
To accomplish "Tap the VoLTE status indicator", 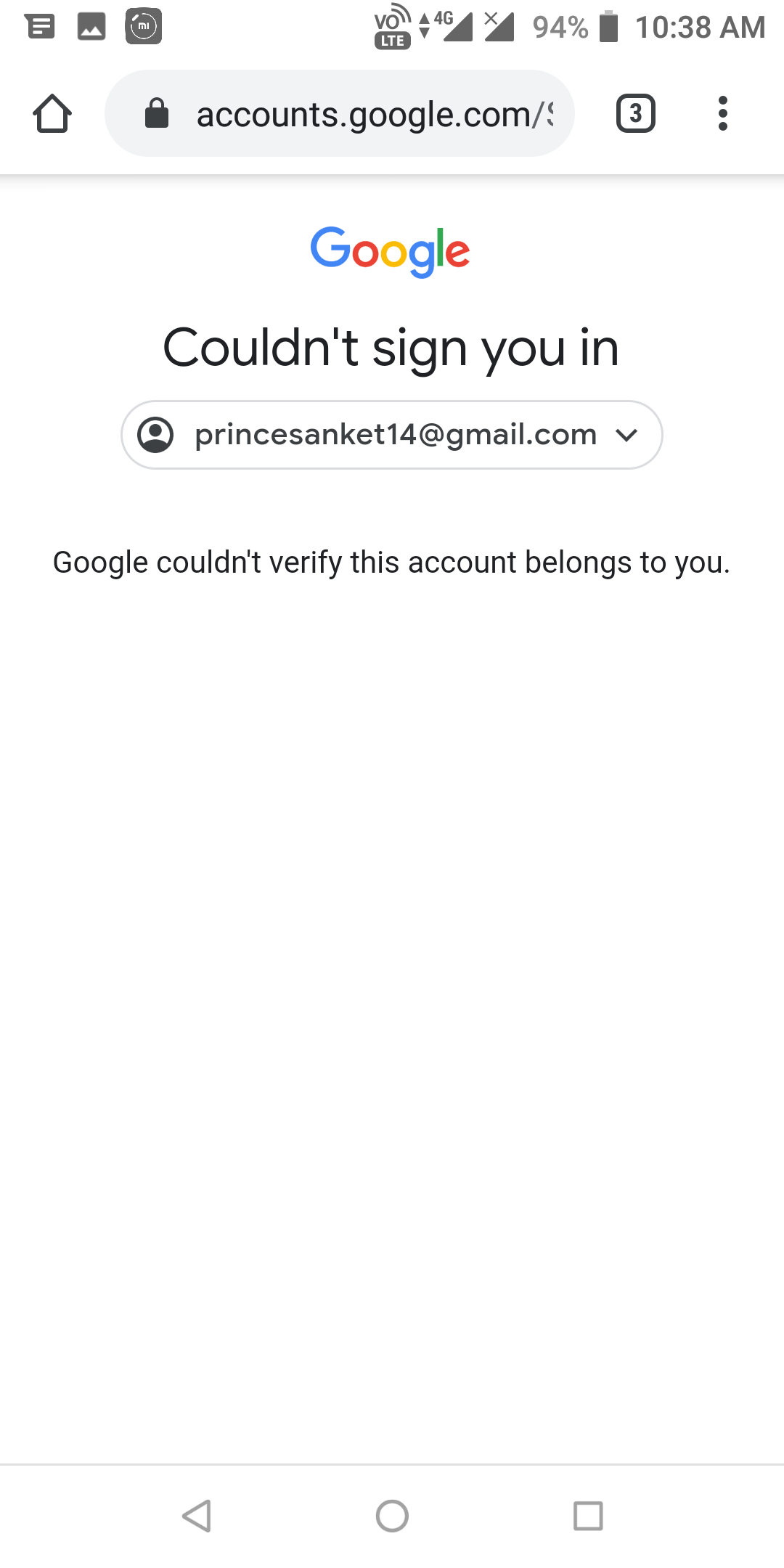I will coord(392,27).
